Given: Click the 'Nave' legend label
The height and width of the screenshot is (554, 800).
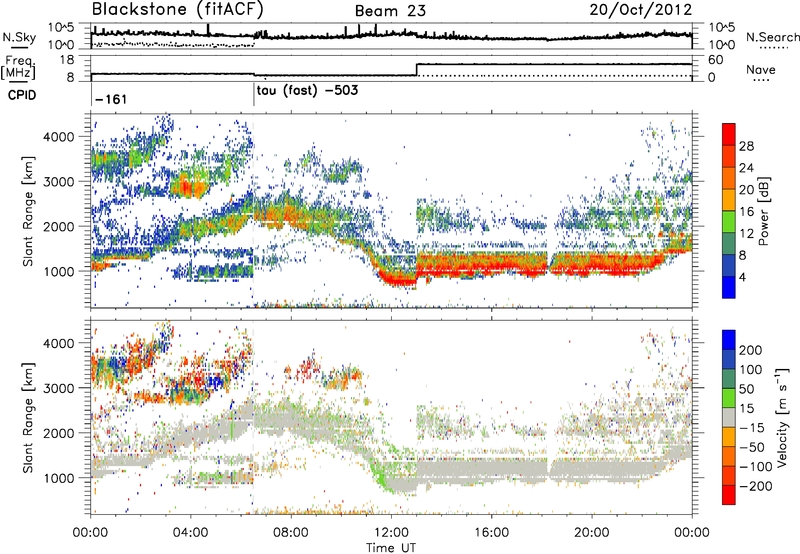Looking at the screenshot, I should point(761,69).
